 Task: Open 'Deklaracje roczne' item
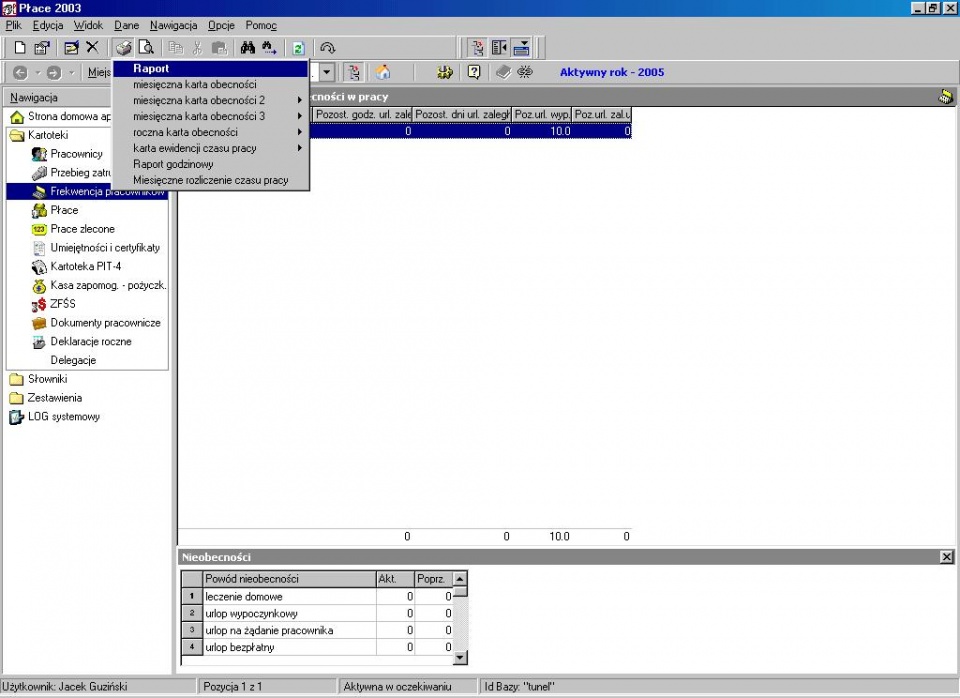point(82,342)
